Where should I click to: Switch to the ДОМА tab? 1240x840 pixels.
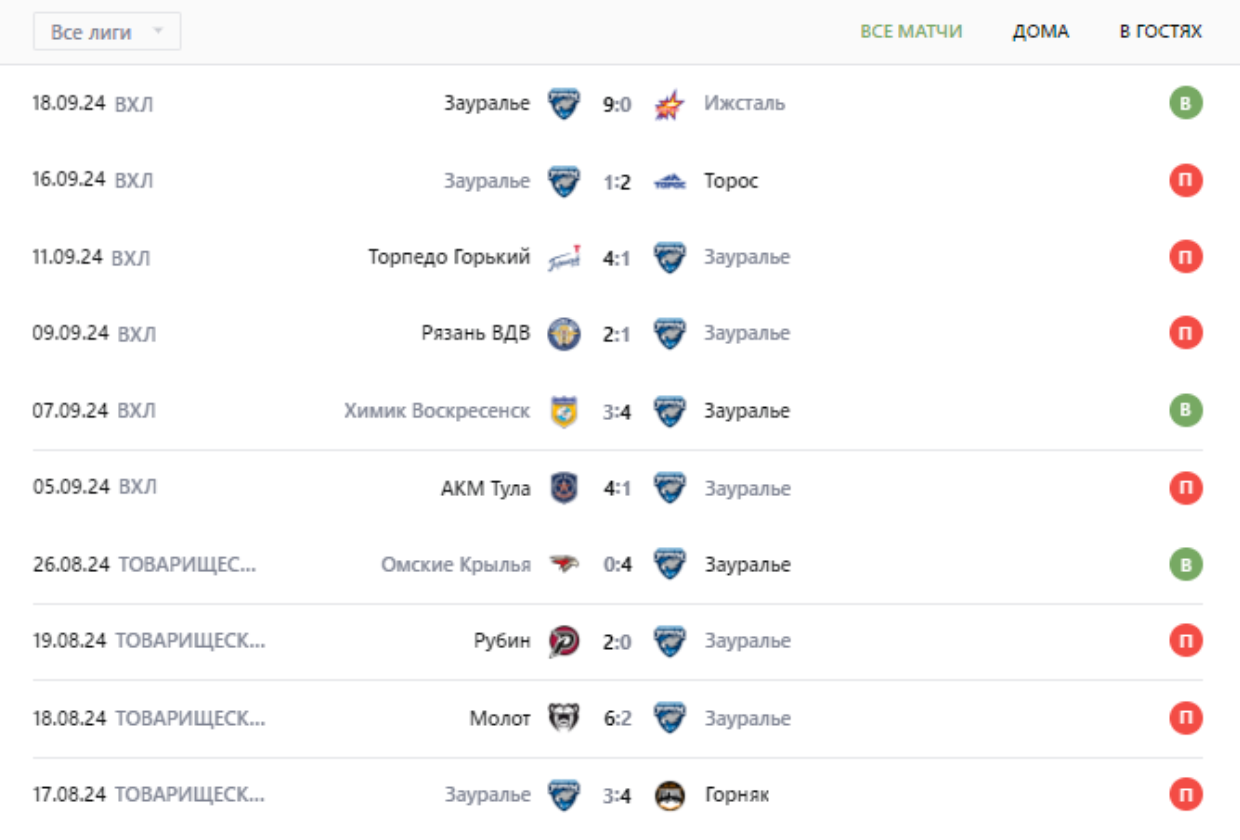(1040, 31)
